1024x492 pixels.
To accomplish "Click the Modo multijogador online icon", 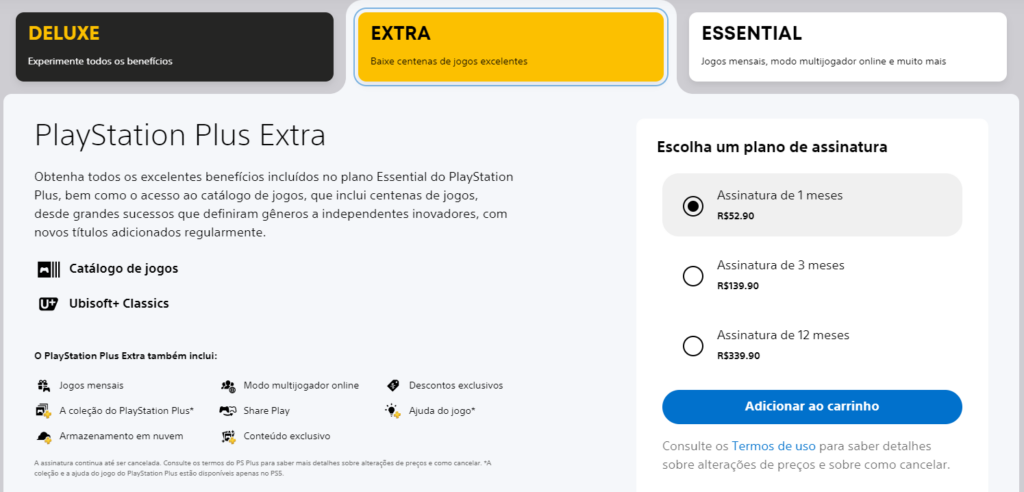I will click(228, 385).
